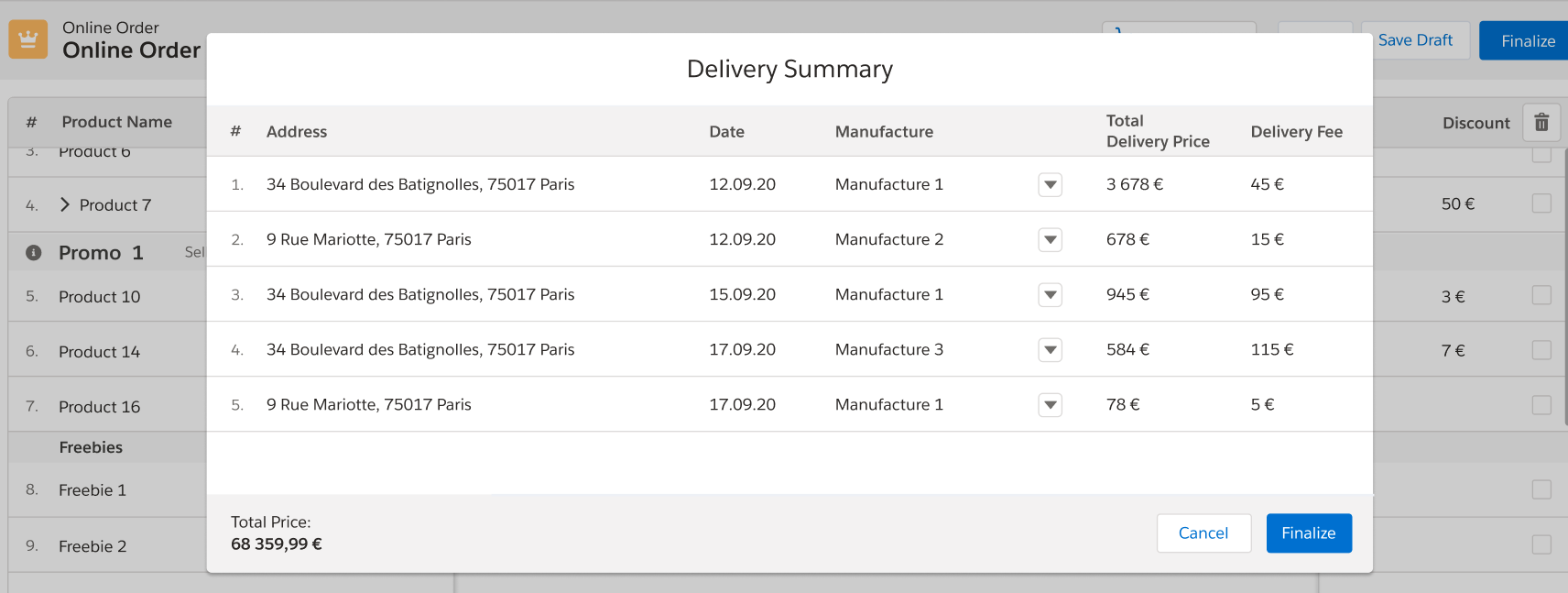Click Finalize in the Delivery Summary footer
The height and width of the screenshot is (593, 1568).
[1309, 533]
